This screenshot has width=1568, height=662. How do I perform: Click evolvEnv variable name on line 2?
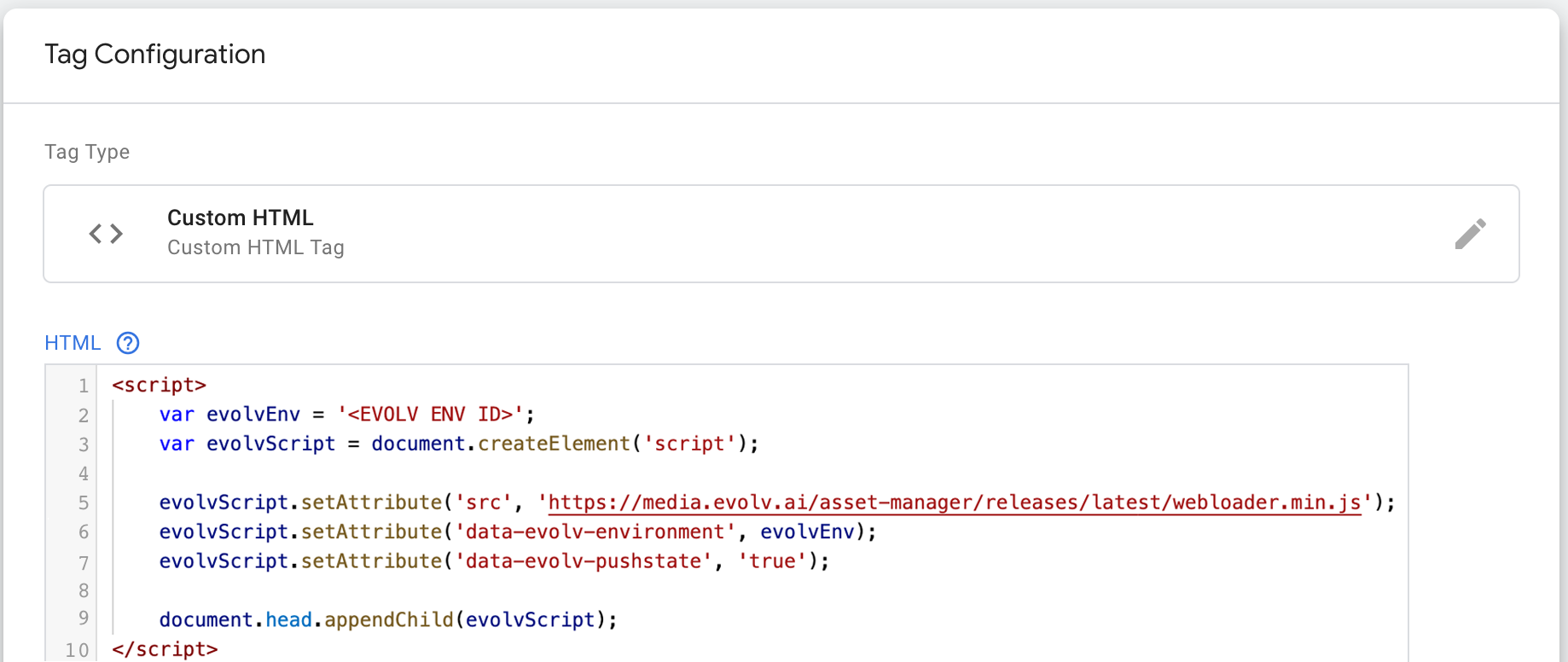253,415
